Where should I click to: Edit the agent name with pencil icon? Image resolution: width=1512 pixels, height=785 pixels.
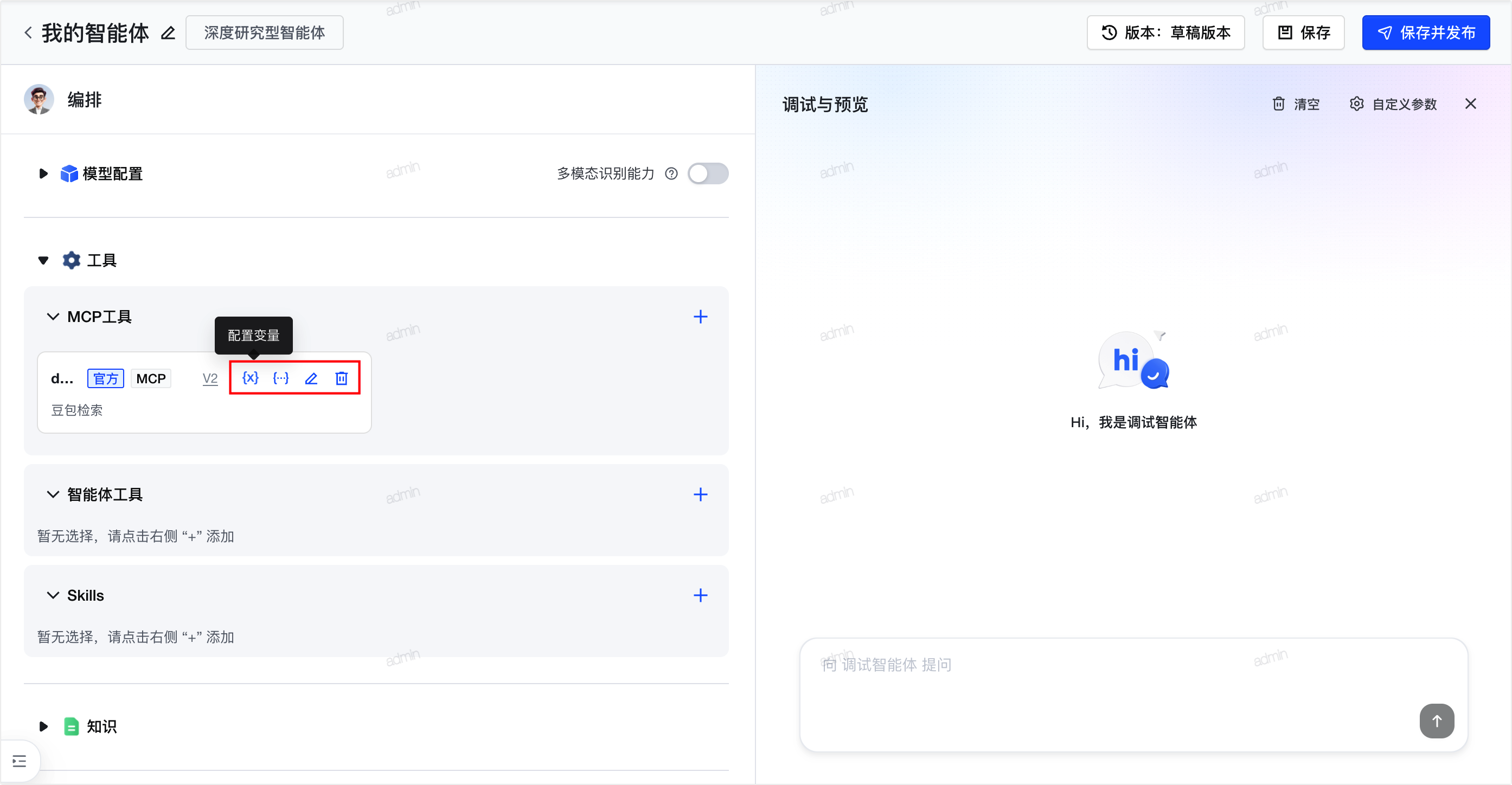tap(168, 33)
